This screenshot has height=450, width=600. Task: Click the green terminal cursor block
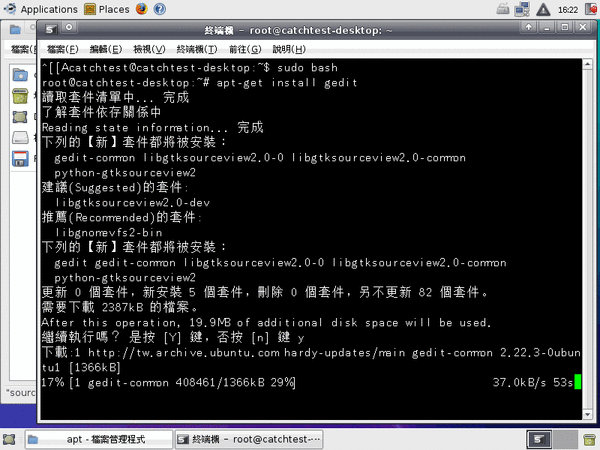tap(578, 382)
